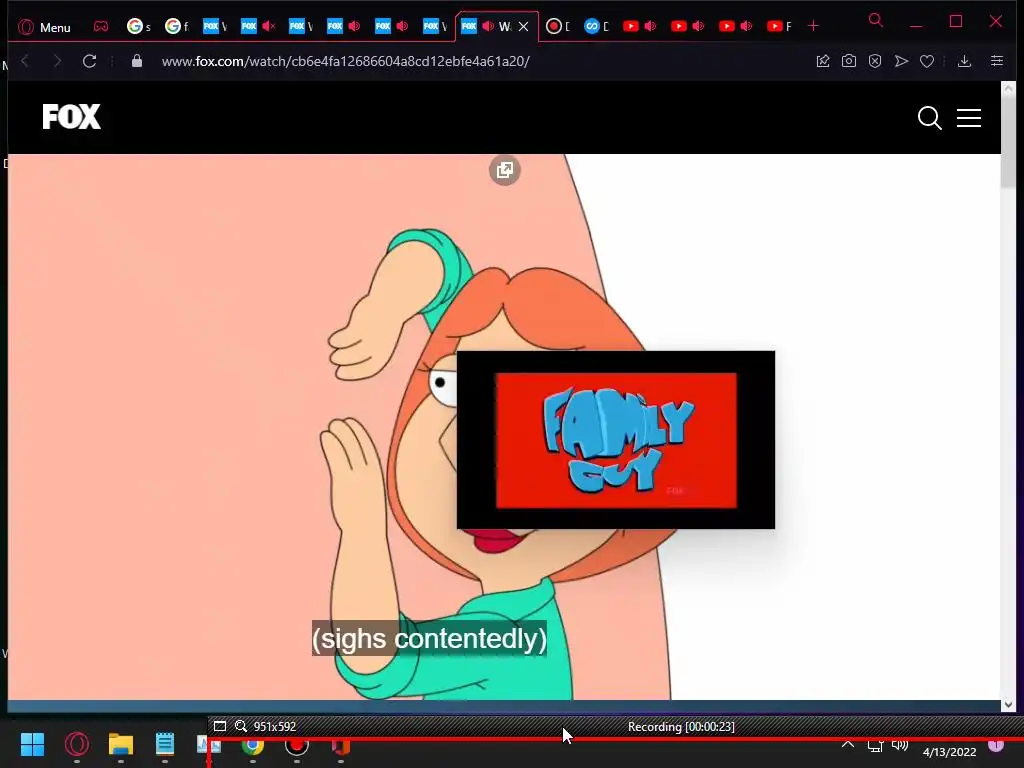This screenshot has height=768, width=1024.
Task: Open My Flow paper plane icon
Action: pyautogui.click(x=901, y=61)
